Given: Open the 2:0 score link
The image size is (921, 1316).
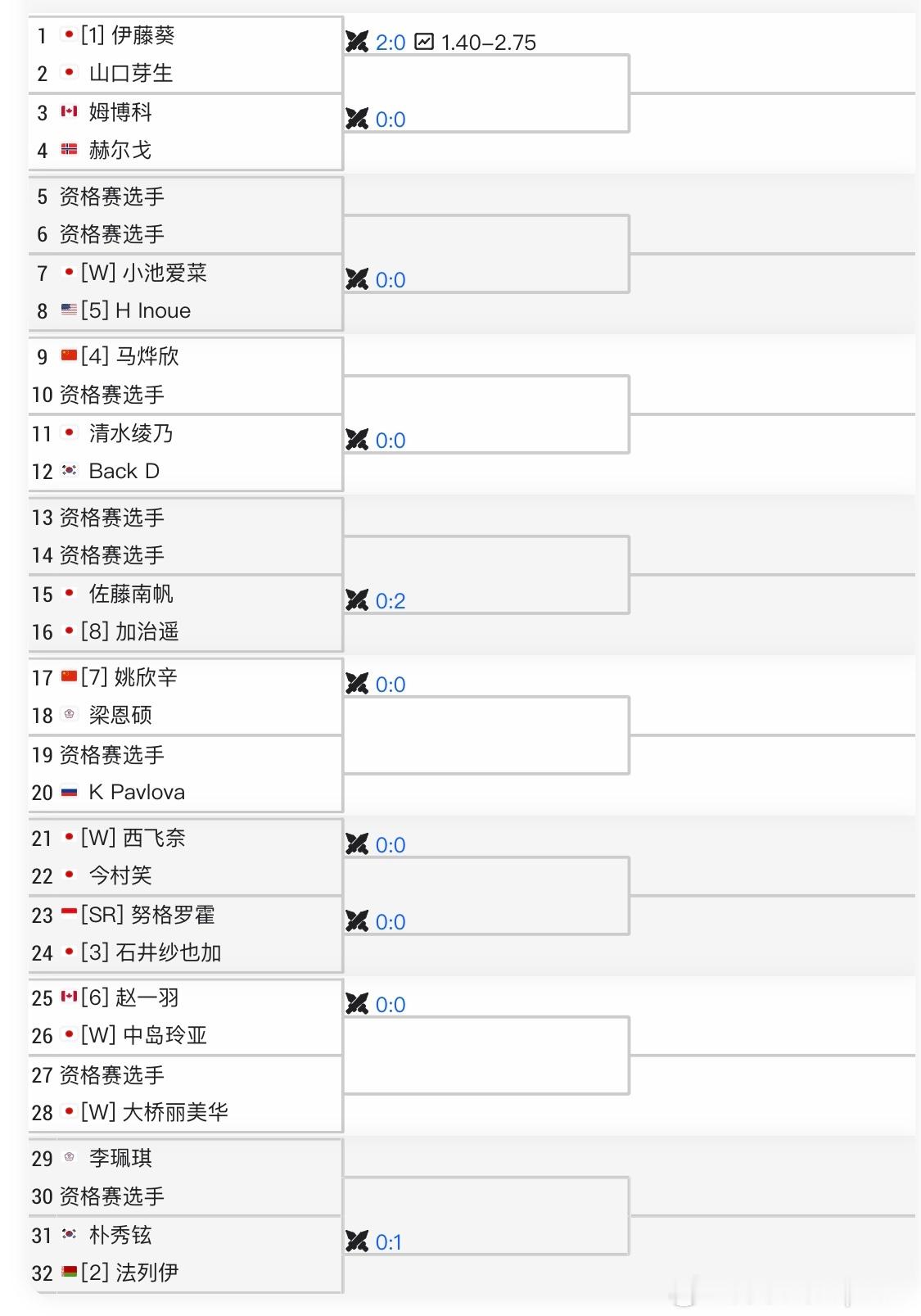Looking at the screenshot, I should [391, 42].
